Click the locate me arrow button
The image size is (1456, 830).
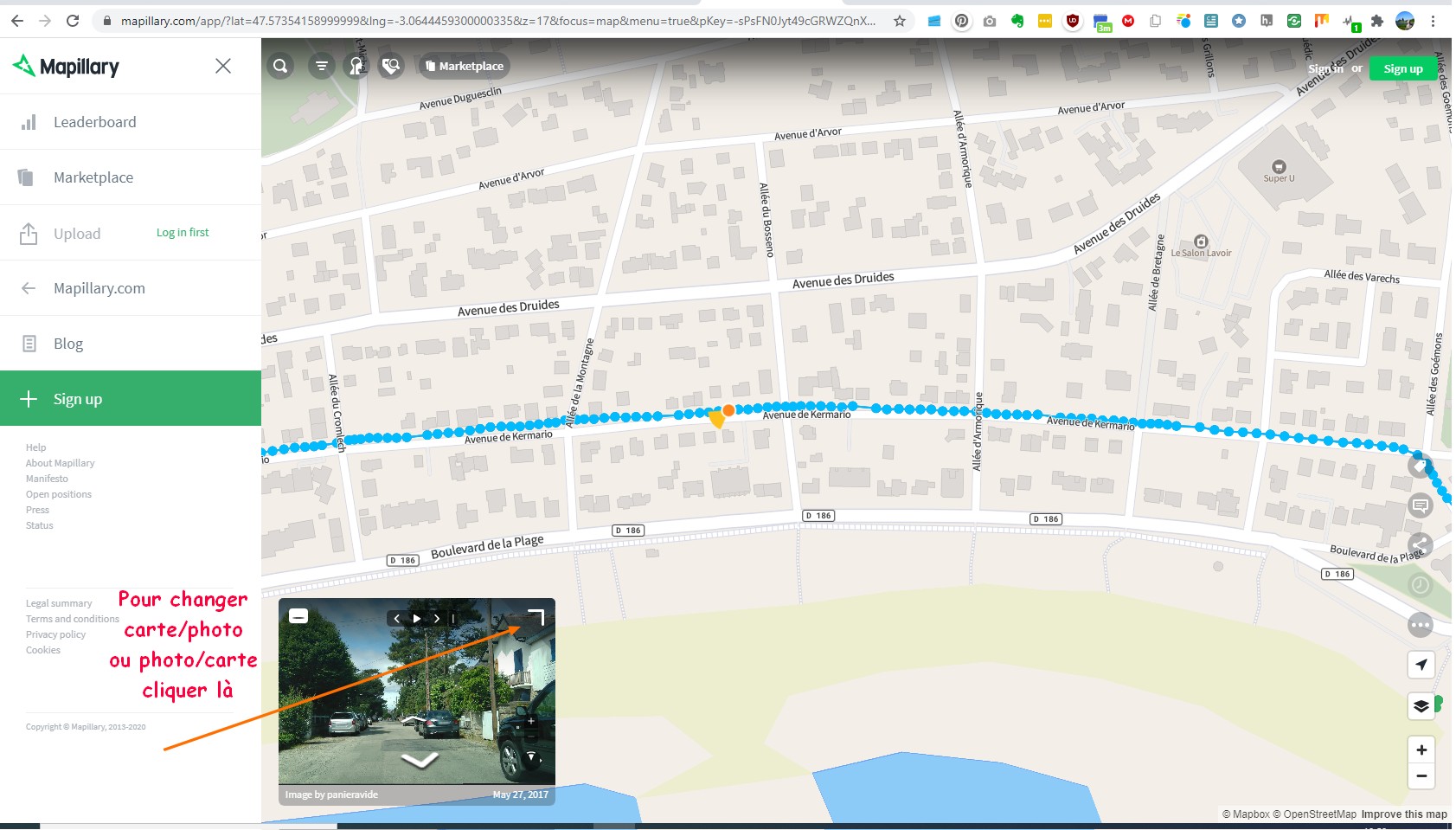coord(1421,665)
